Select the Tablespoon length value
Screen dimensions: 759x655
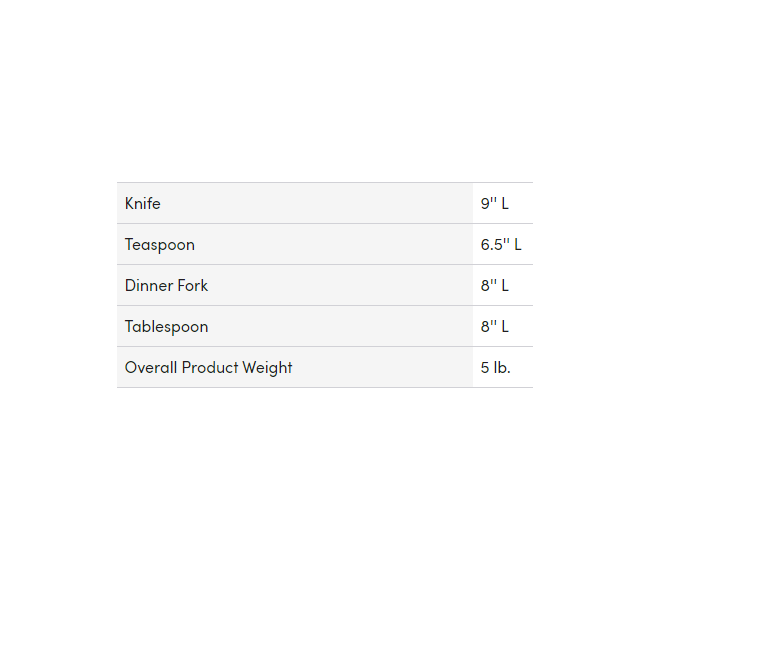tap(494, 327)
